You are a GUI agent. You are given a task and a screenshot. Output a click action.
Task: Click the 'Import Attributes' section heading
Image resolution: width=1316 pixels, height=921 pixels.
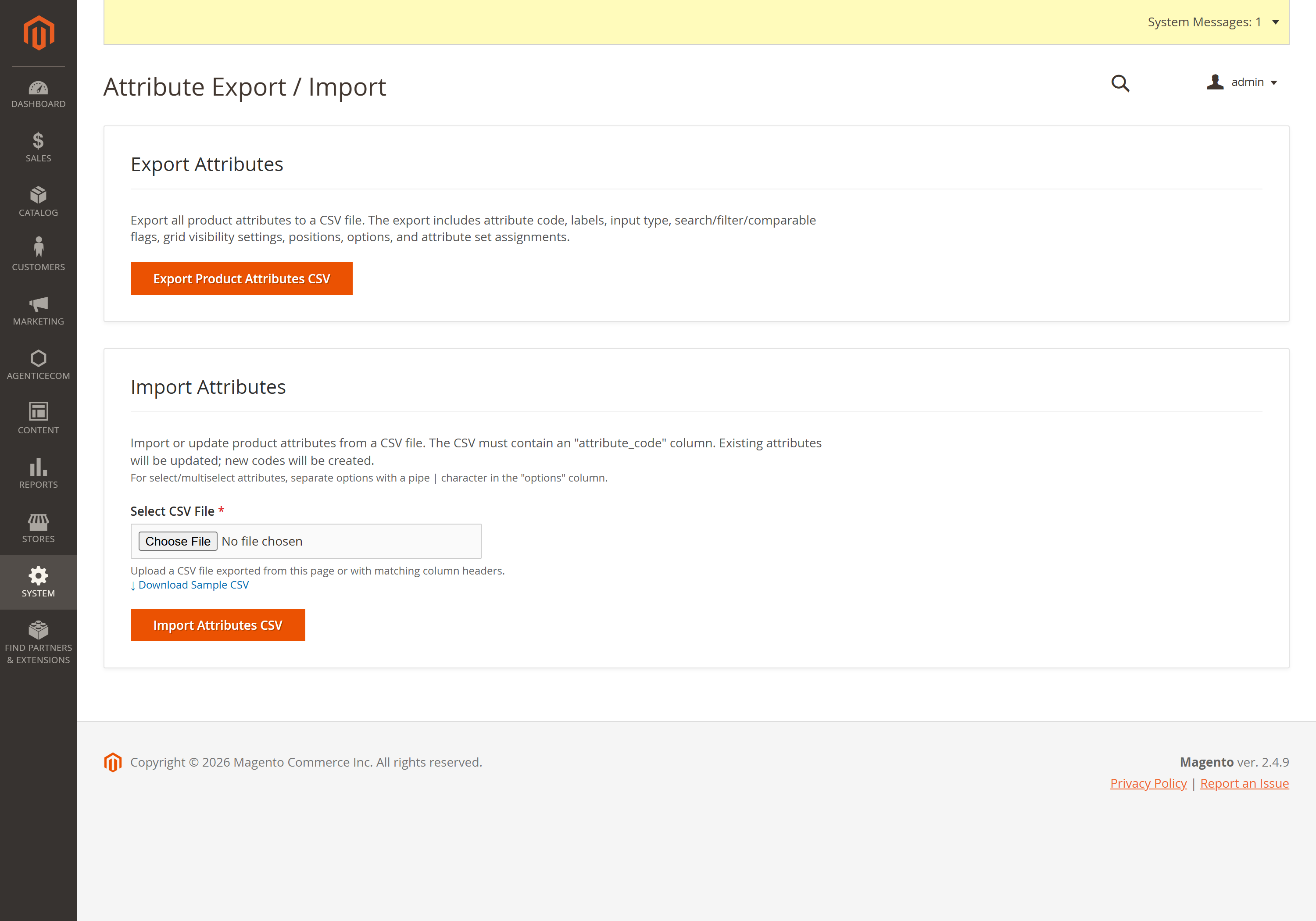pyautogui.click(x=208, y=387)
